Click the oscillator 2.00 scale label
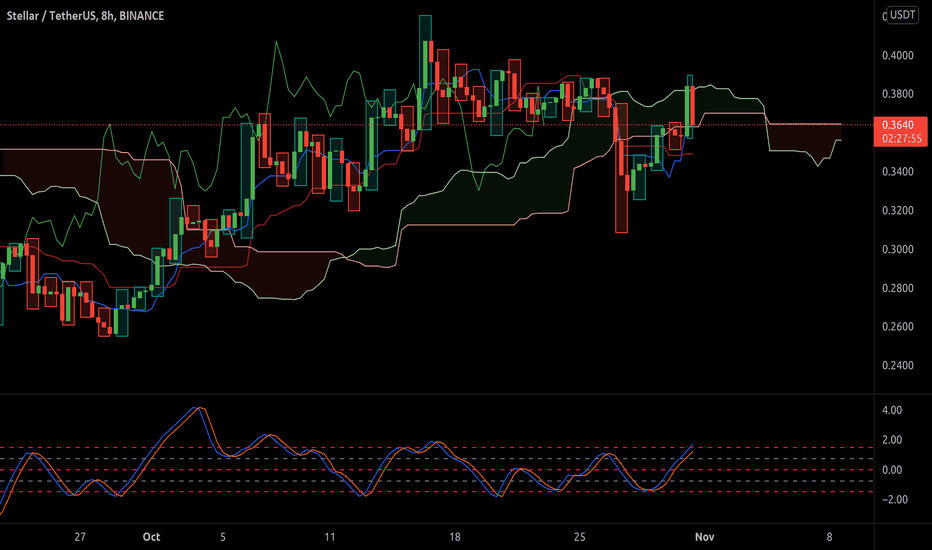 [892, 440]
